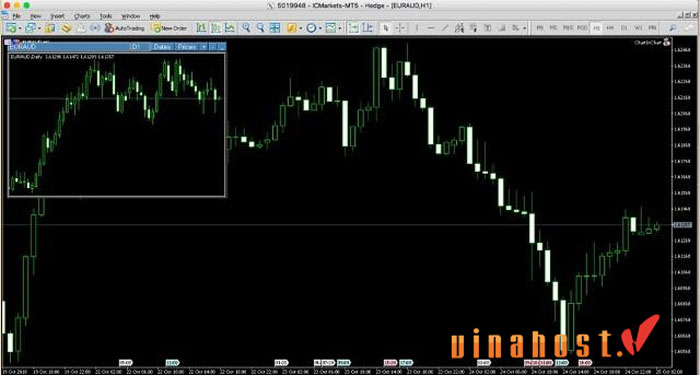Click the Chart-in-Chart indicator icon
Image resolution: width=700 pixels, height=375 pixels.
(667, 42)
